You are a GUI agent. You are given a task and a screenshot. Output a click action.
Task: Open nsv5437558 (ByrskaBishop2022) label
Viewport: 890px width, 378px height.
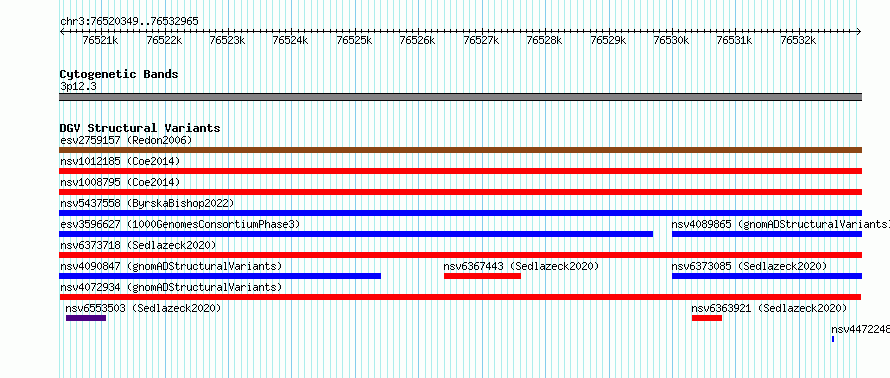pyautogui.click(x=147, y=203)
